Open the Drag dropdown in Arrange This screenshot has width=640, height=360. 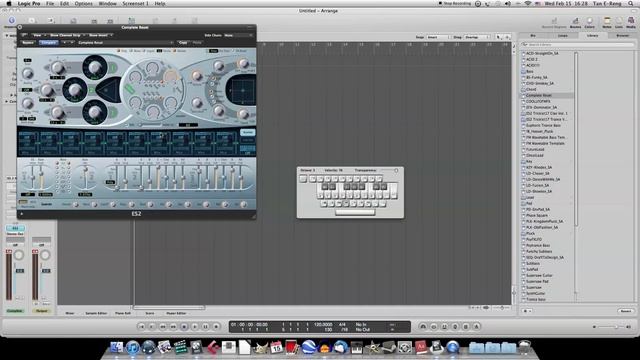pyautogui.click(x=477, y=37)
